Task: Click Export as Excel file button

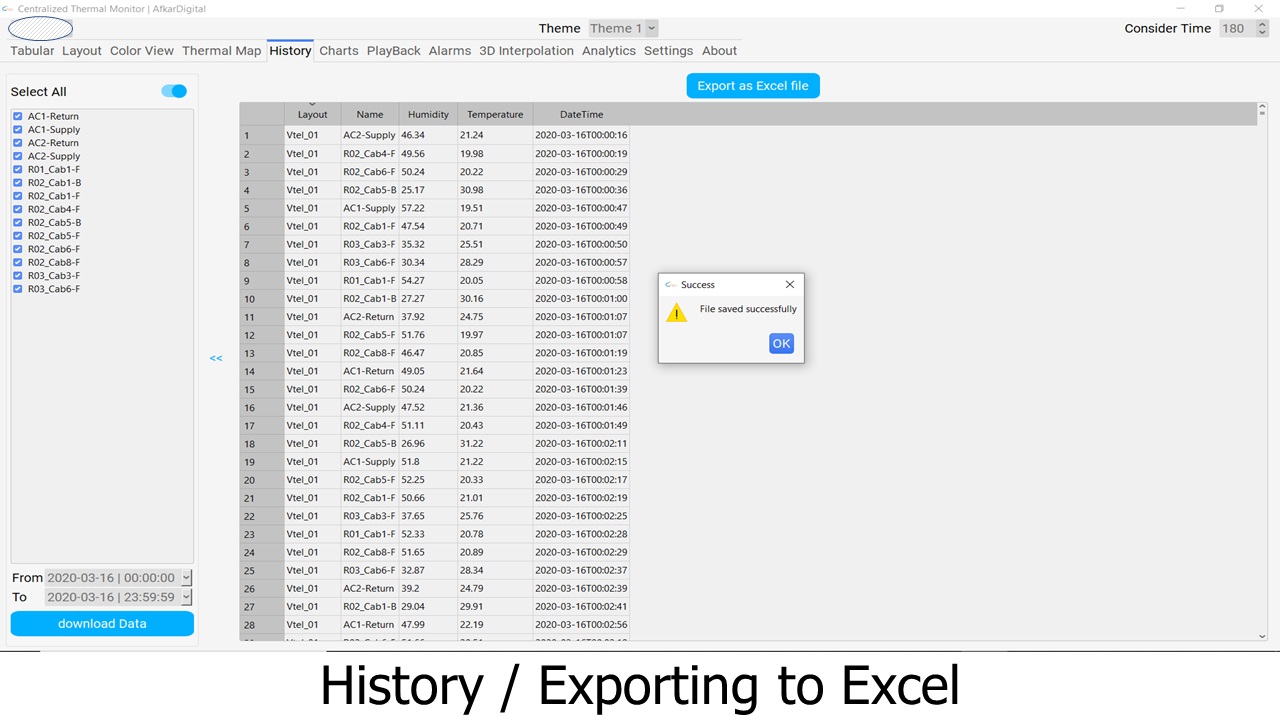Action: tap(753, 86)
